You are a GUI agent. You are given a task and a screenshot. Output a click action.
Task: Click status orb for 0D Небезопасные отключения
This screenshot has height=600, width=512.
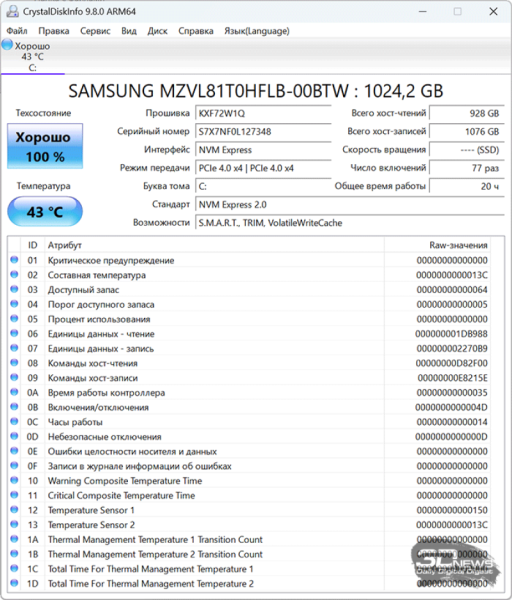click(x=14, y=436)
